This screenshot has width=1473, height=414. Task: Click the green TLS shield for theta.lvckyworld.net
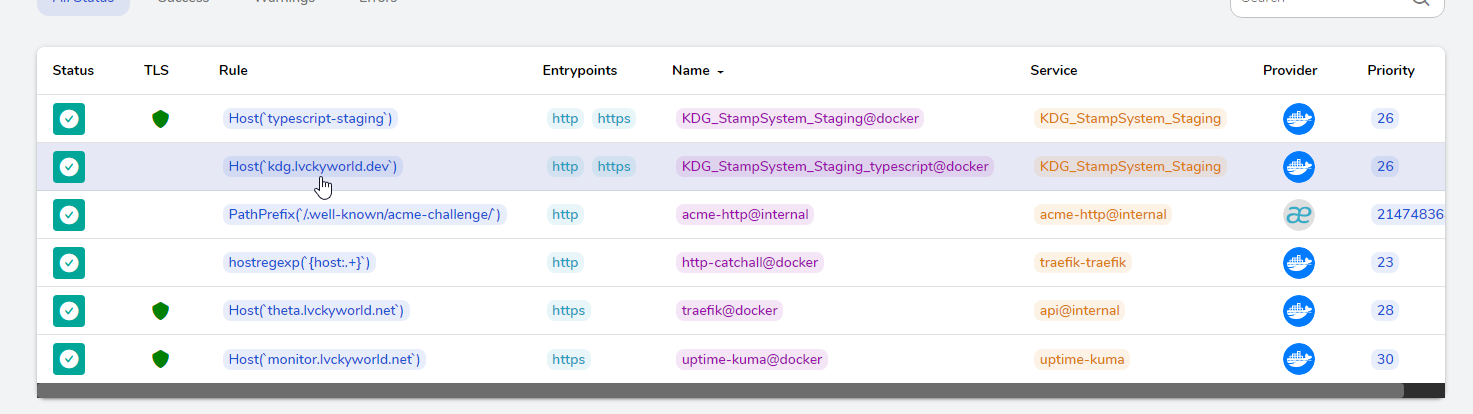pos(160,311)
